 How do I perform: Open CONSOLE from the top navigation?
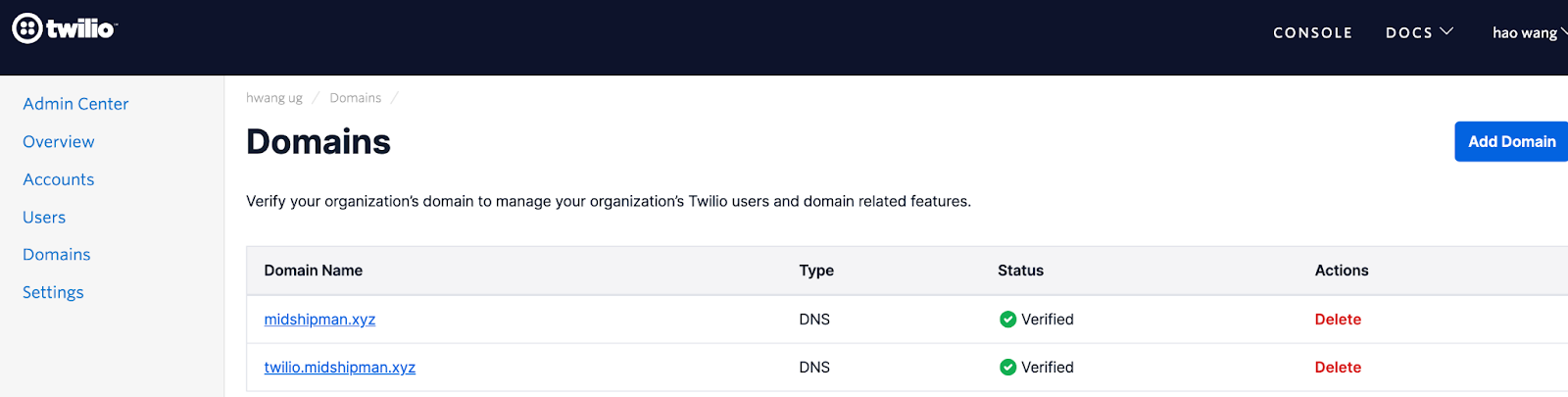click(1312, 32)
